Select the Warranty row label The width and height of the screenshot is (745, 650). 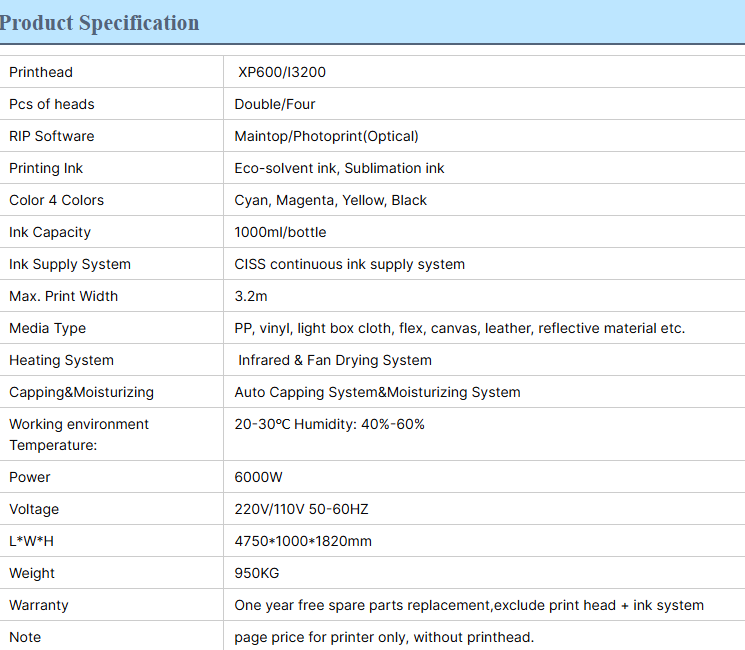click(x=39, y=605)
